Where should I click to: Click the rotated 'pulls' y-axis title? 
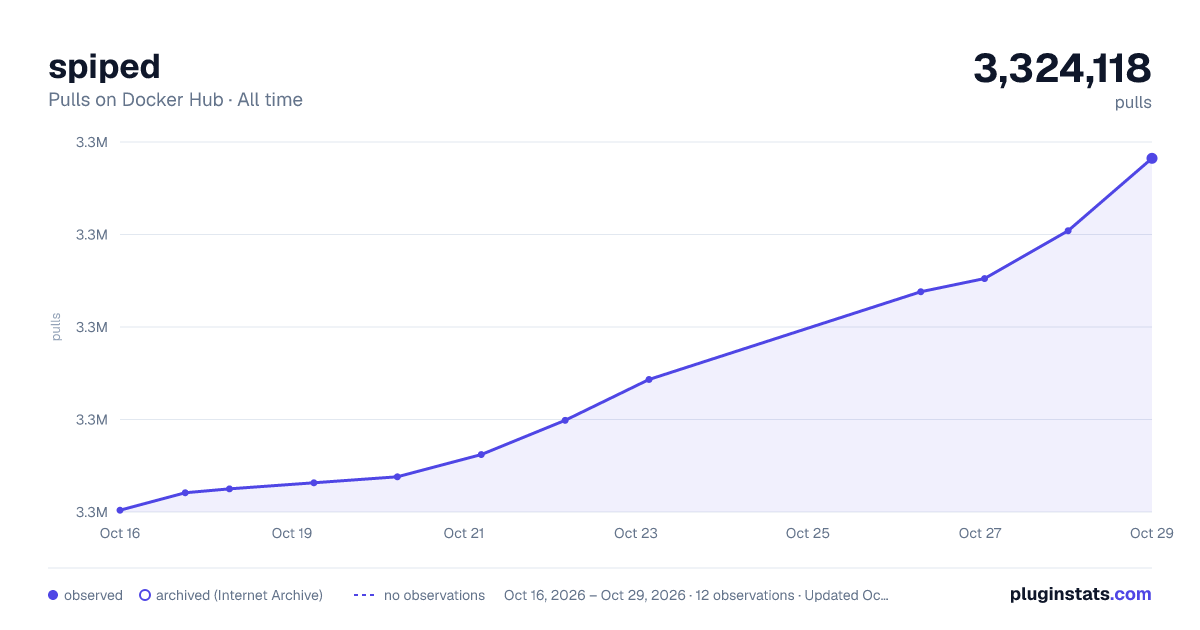[x=56, y=327]
